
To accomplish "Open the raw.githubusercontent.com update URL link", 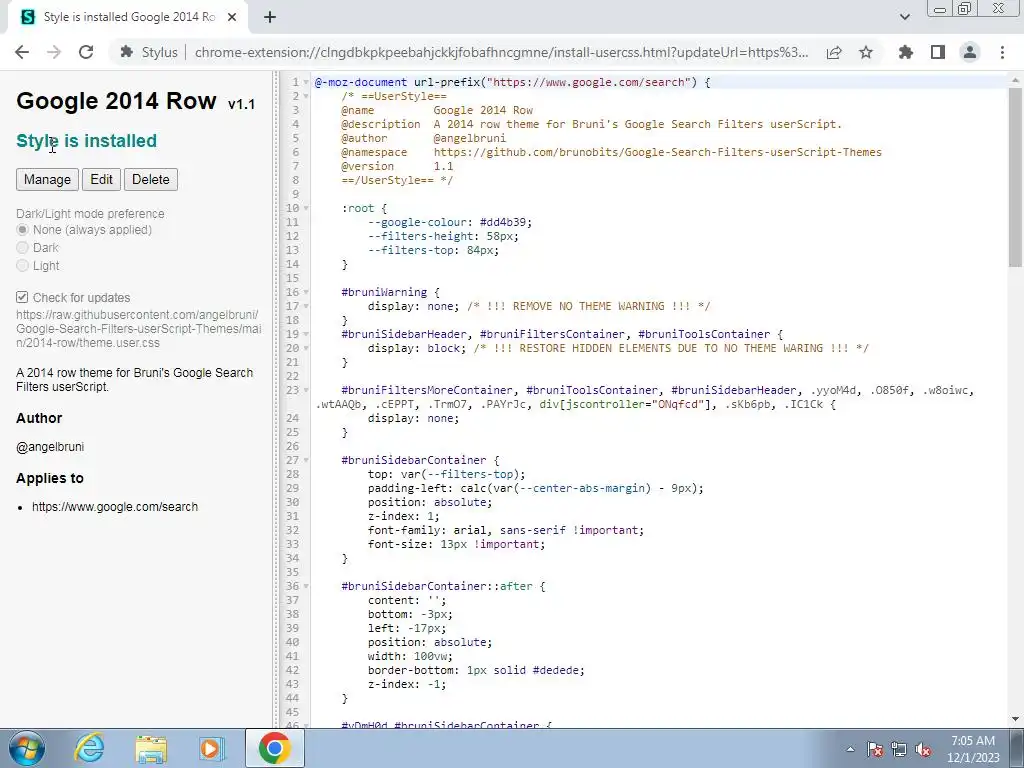I will click(138, 328).
